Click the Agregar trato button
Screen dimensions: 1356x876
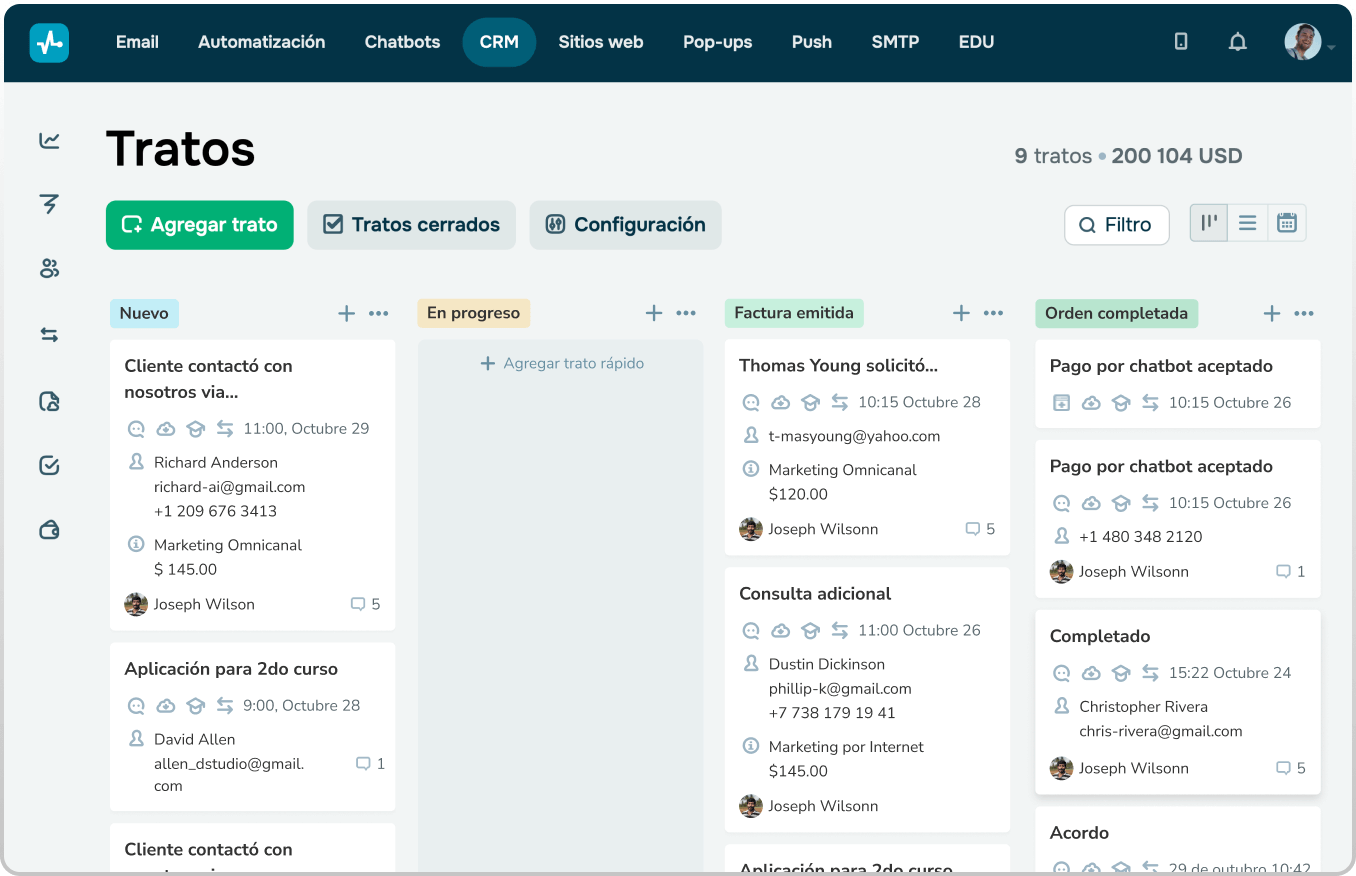tap(199, 225)
